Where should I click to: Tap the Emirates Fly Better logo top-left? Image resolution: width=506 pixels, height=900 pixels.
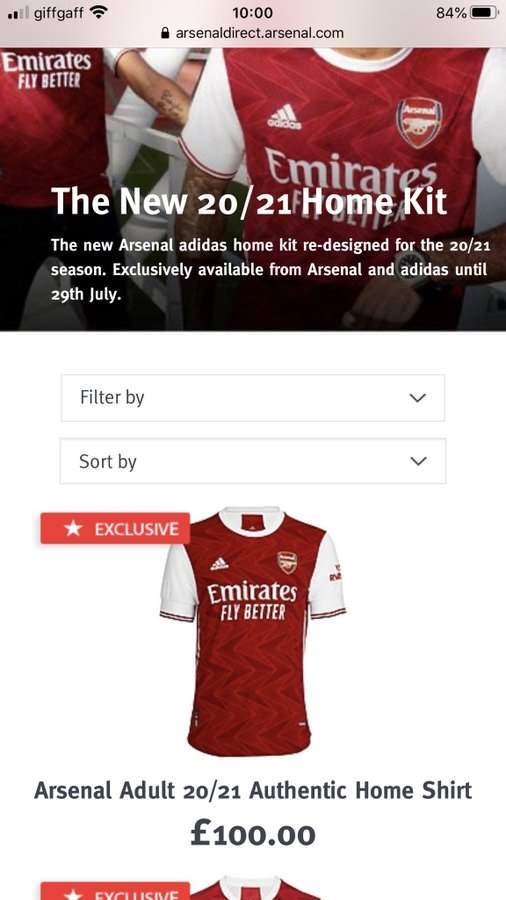click(x=46, y=69)
